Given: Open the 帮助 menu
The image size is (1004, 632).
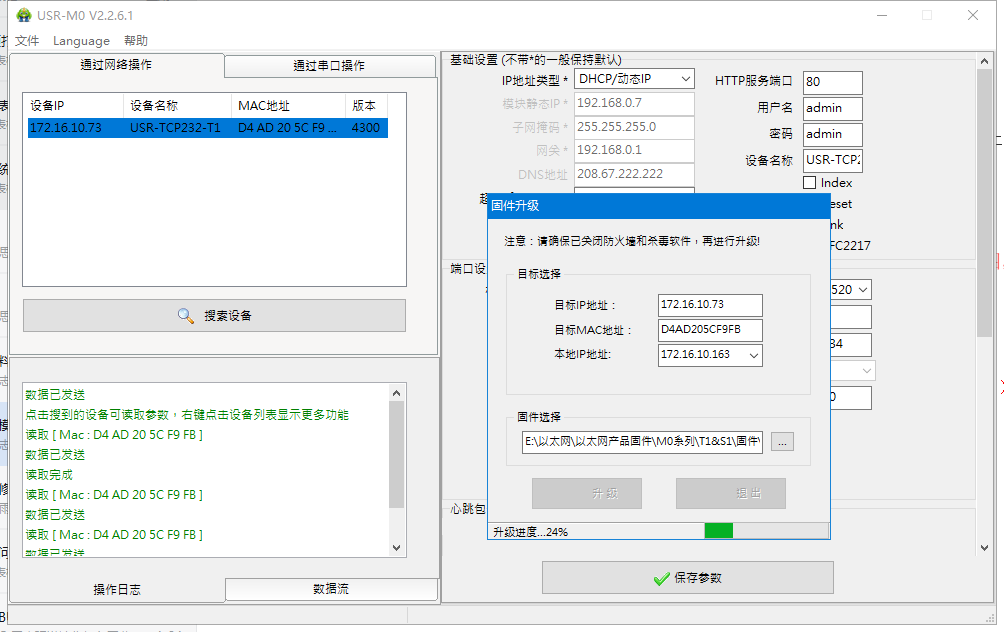Looking at the screenshot, I should tap(136, 41).
